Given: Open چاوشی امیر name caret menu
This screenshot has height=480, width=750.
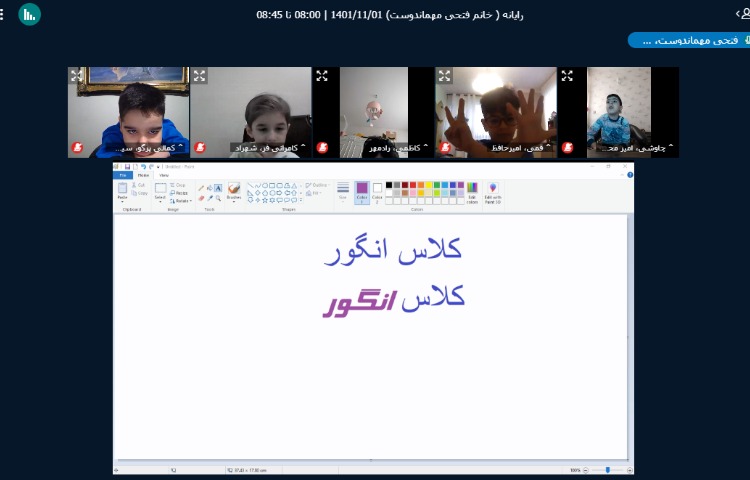Looking at the screenshot, I should pos(670,147).
